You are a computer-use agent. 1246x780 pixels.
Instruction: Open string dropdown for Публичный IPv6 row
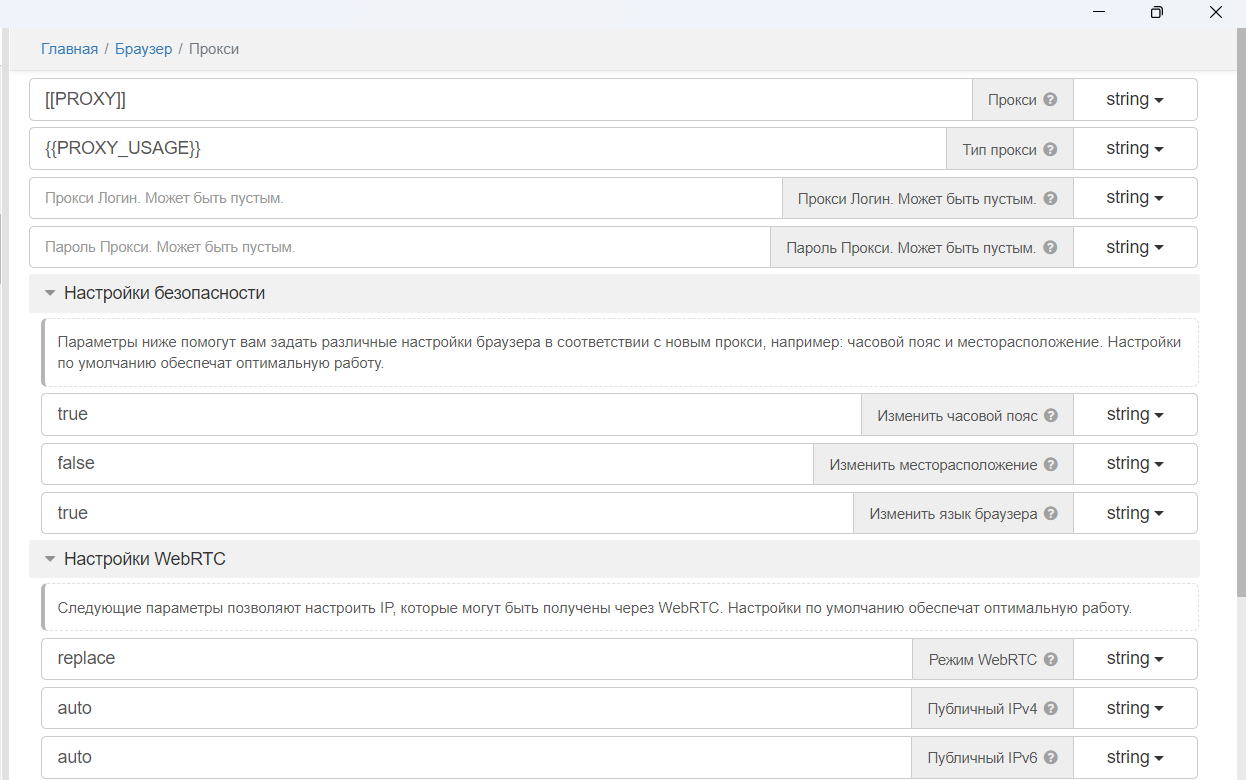click(1135, 757)
